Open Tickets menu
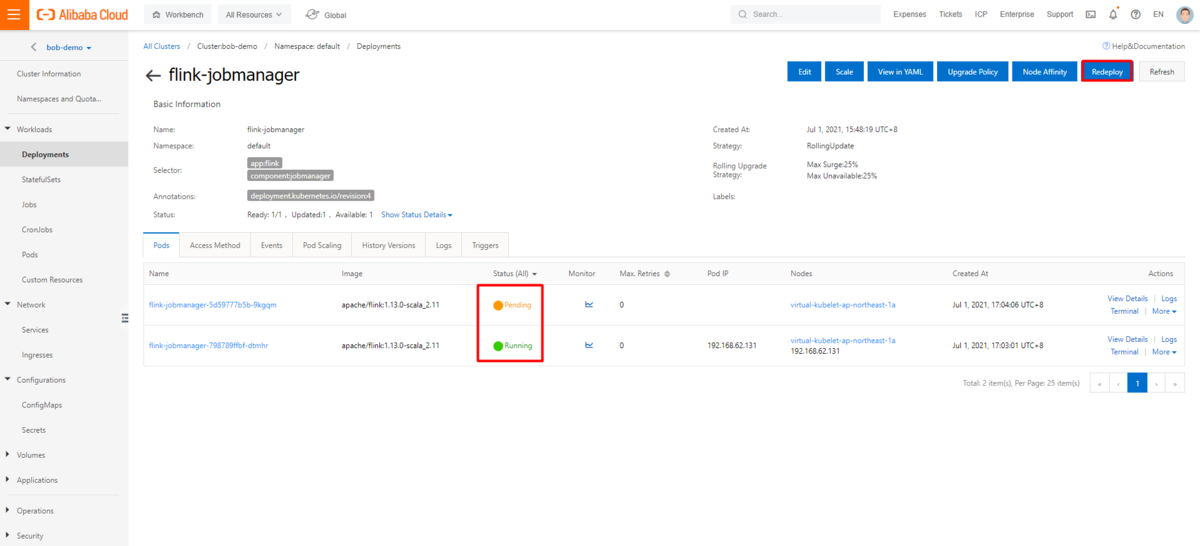This screenshot has height=546, width=1200. click(951, 15)
